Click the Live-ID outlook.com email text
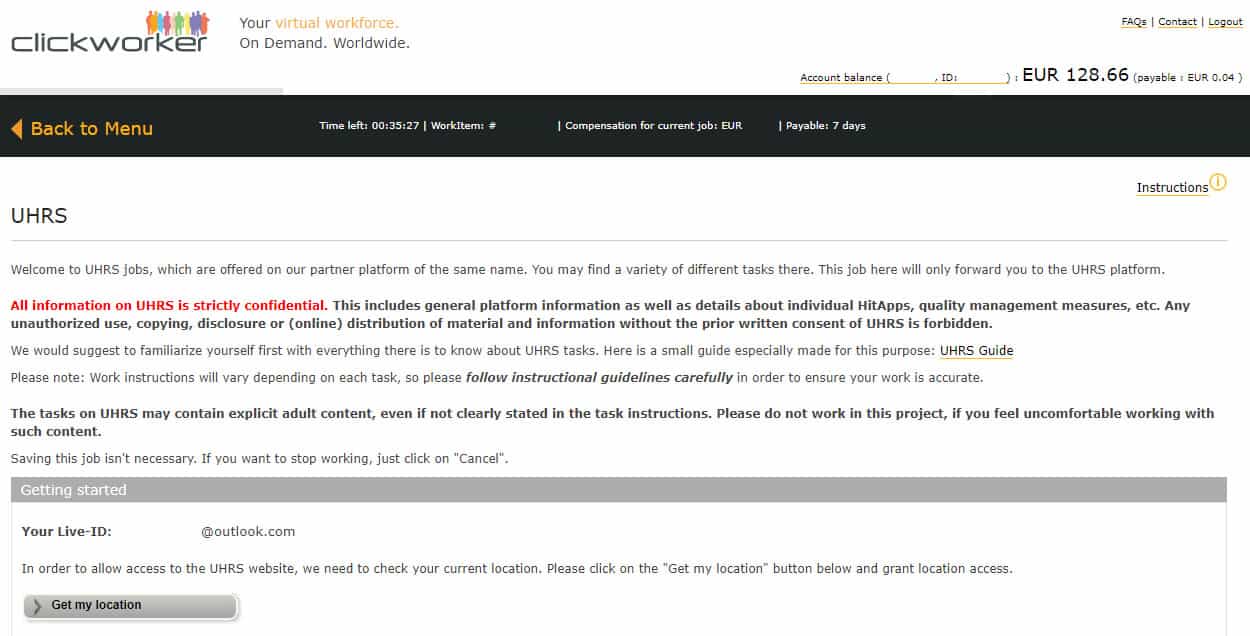 click(x=248, y=532)
